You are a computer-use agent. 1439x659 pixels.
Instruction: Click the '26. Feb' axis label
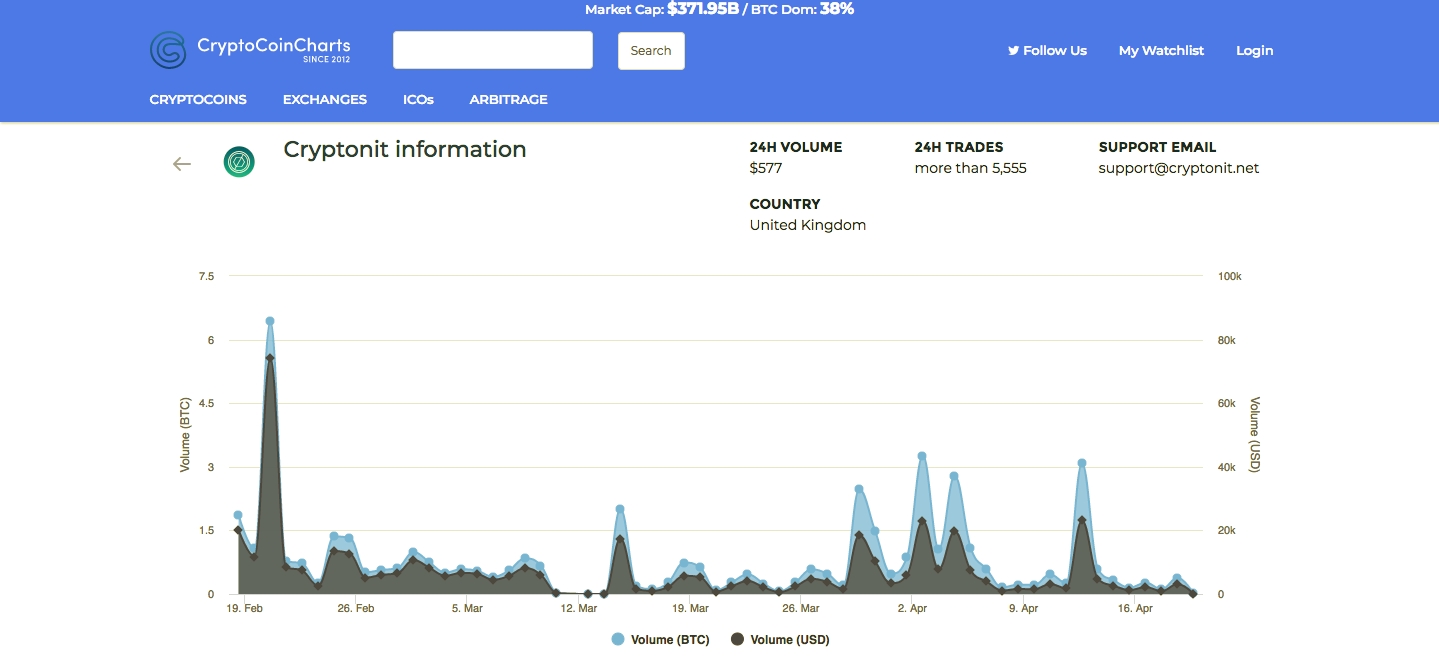tap(356, 608)
